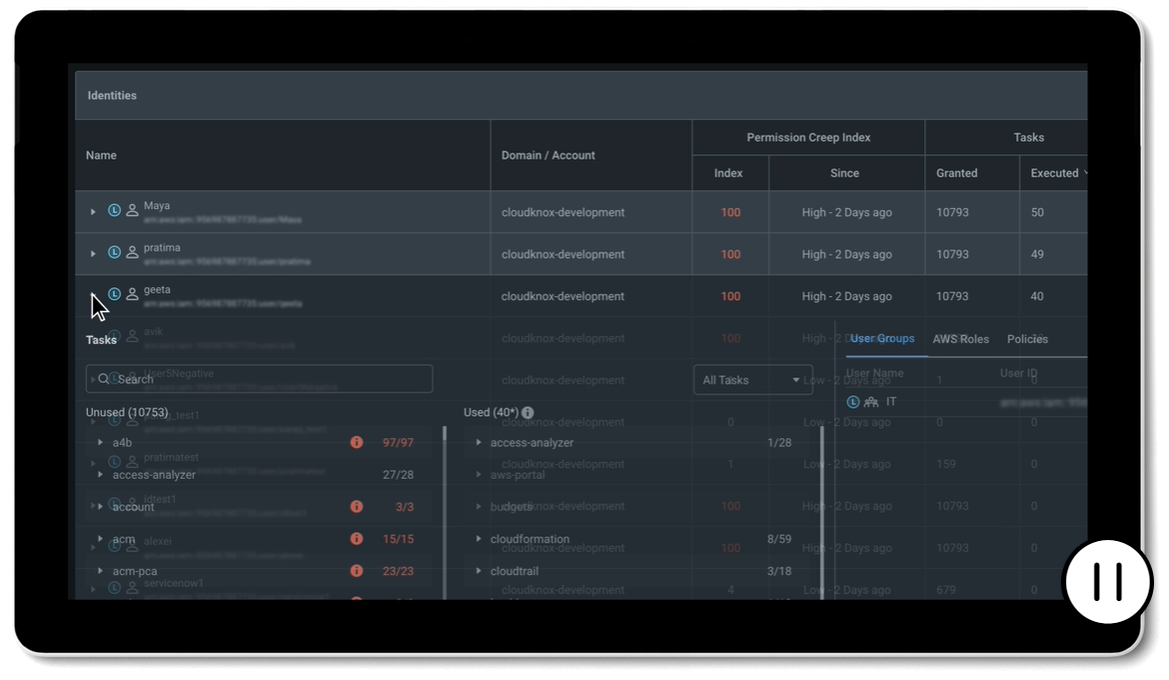Screen dimensions: 1169x680
Task: Click the red warning icon for a4b
Action: click(356, 443)
